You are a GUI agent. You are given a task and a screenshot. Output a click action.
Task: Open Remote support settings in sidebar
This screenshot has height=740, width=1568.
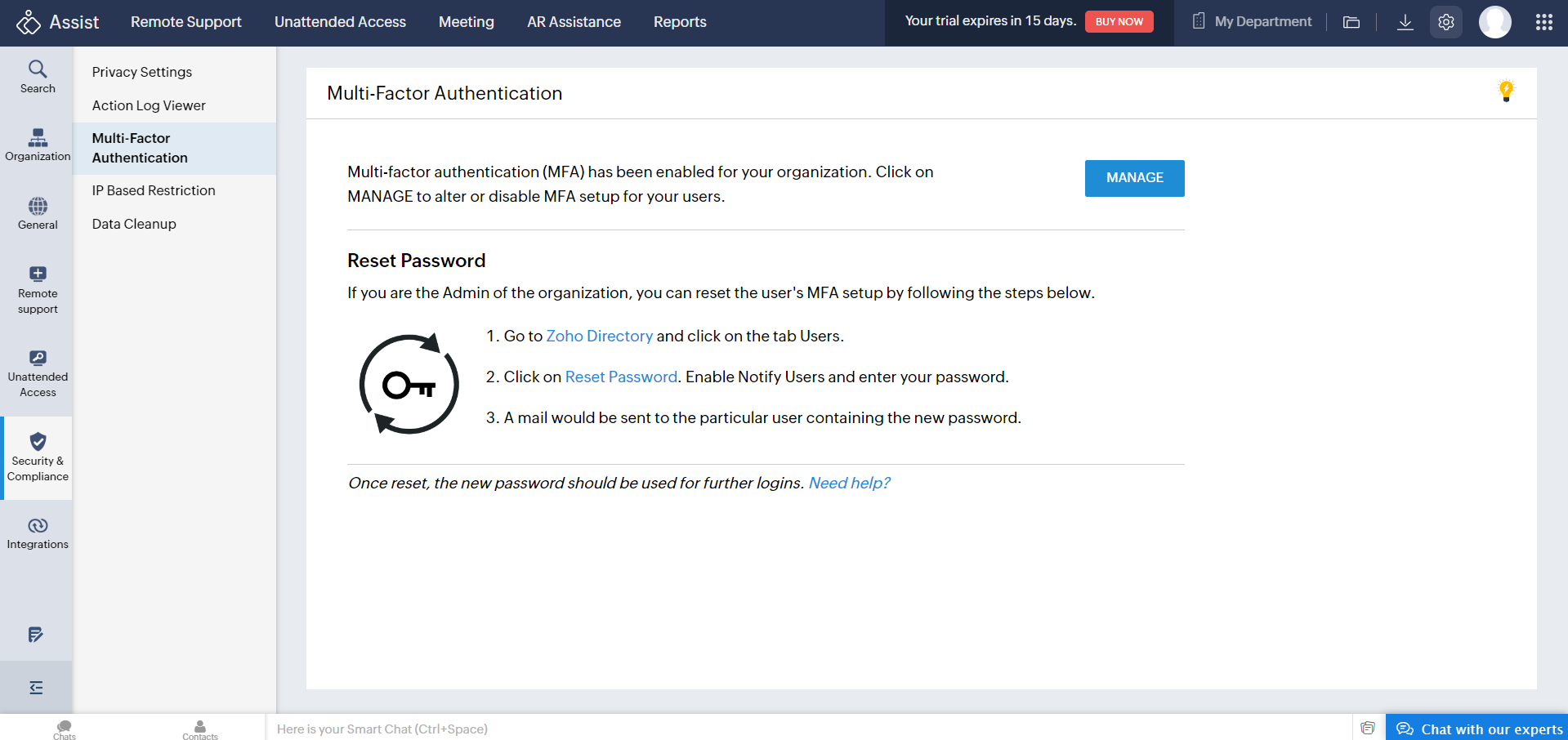pos(38,290)
